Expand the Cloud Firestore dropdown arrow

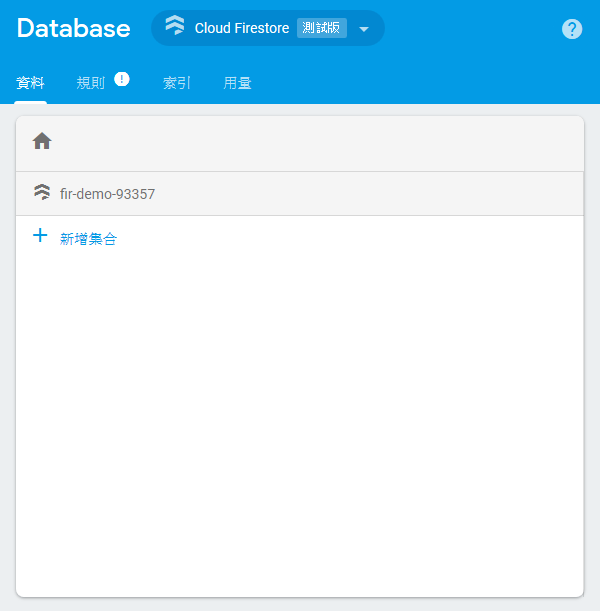364,29
